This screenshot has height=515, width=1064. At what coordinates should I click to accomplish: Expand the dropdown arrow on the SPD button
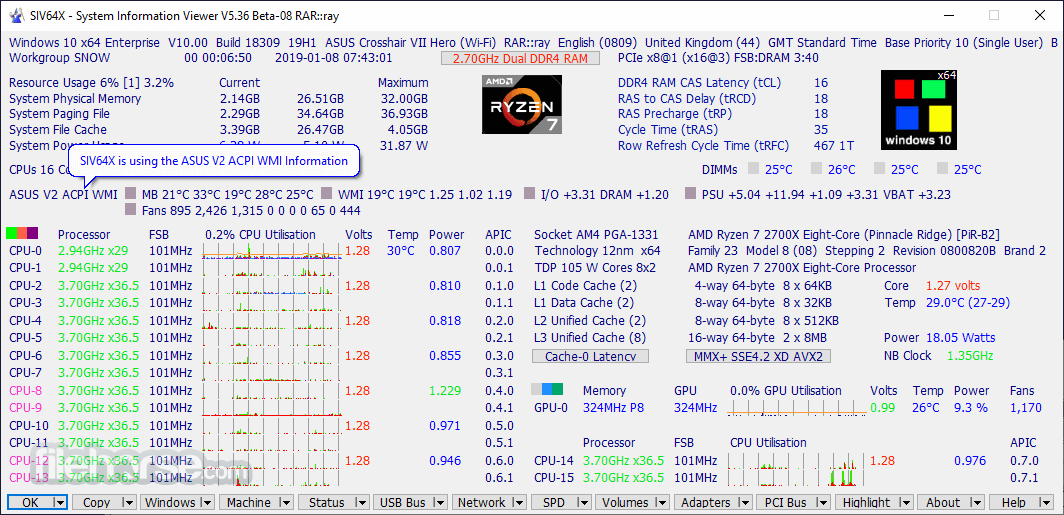(584, 503)
